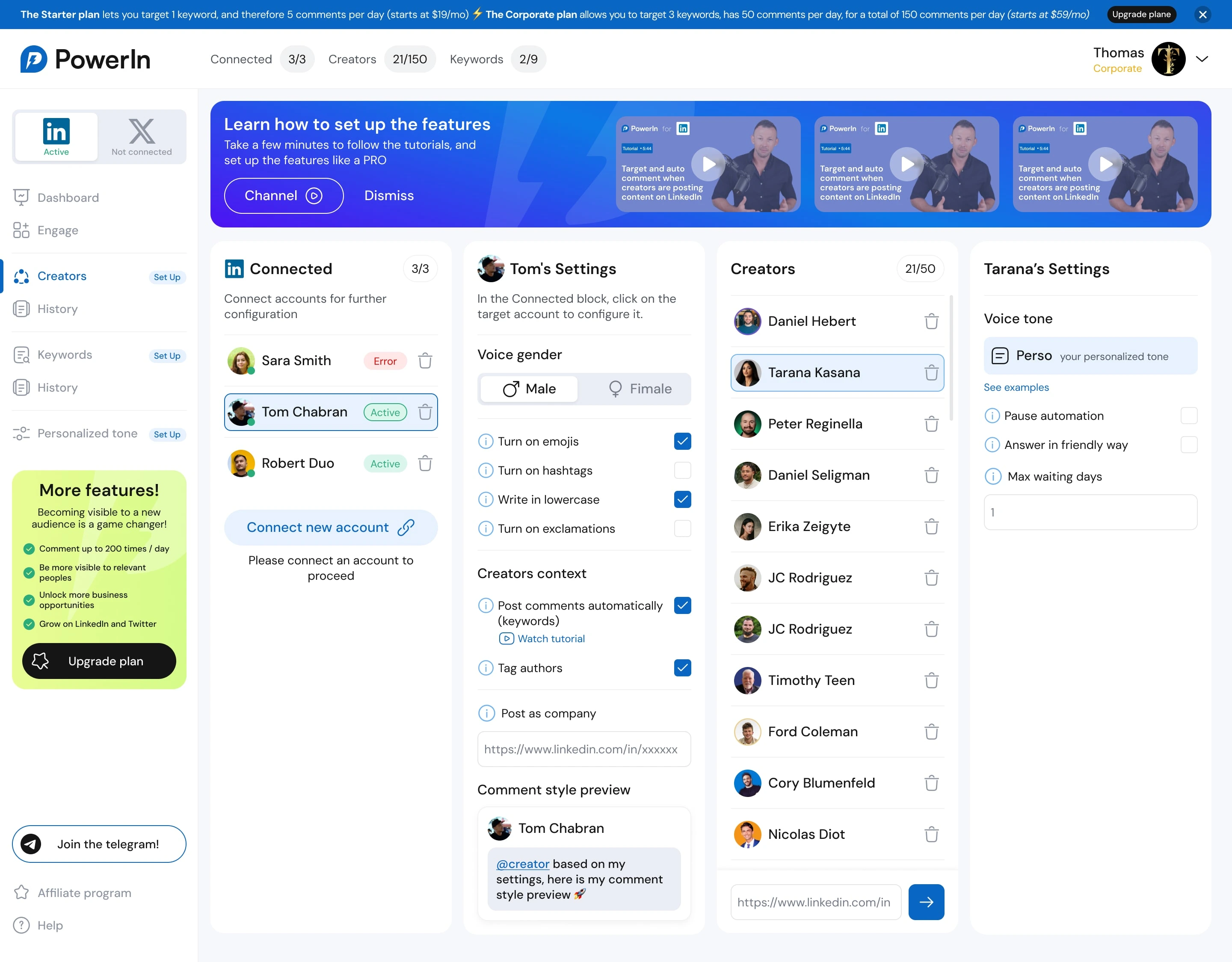Expand the Thomas profile dropdown chevron
The height and width of the screenshot is (962, 1232).
(x=1202, y=59)
